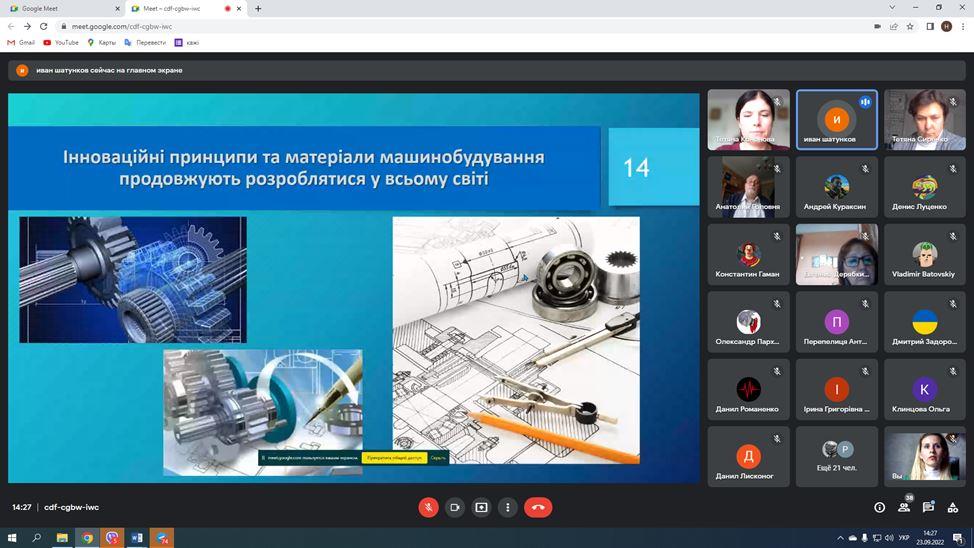
Task: Click the taskbar search icon
Action: [36, 537]
